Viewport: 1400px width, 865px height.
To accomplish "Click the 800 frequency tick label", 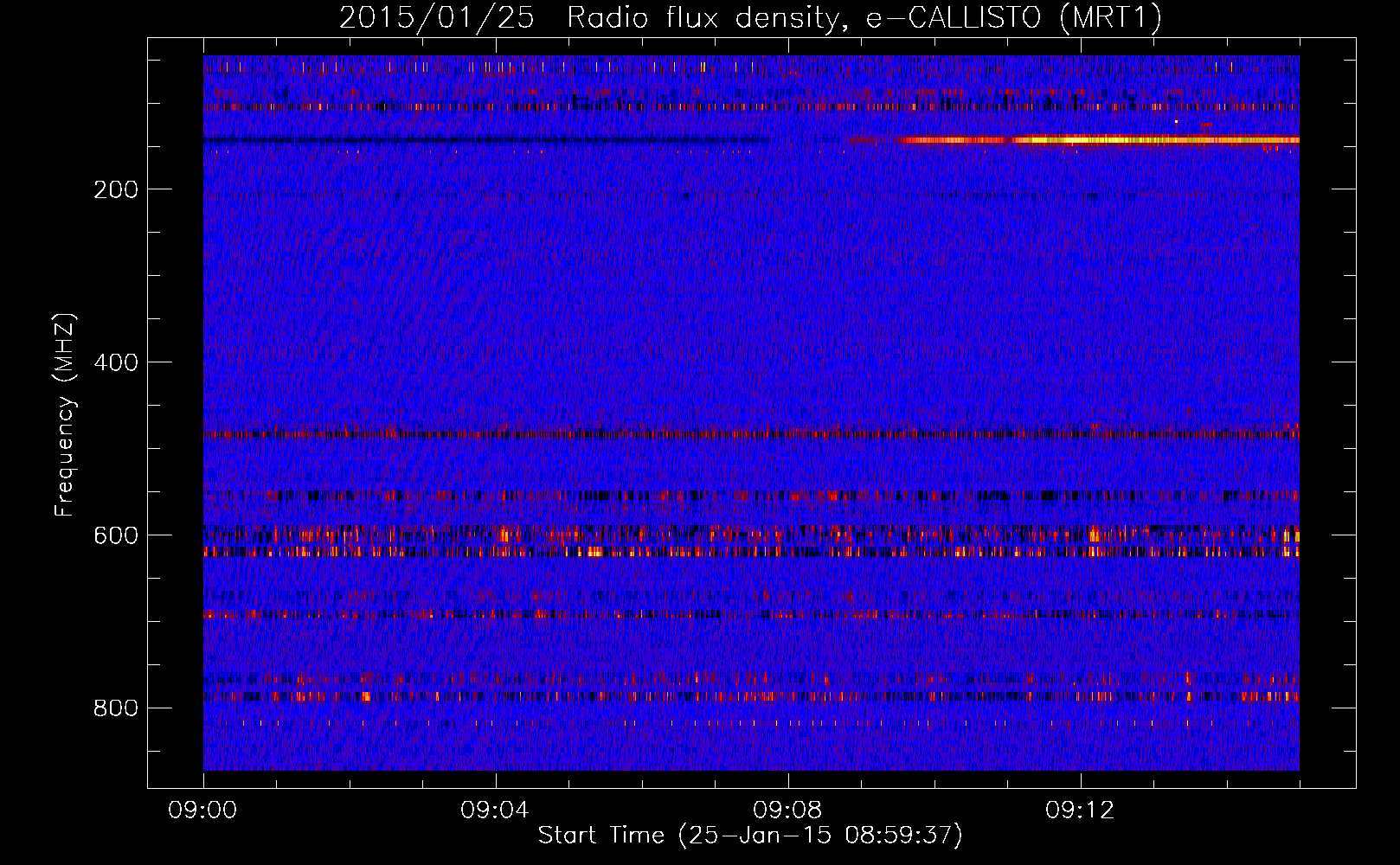I will [116, 708].
